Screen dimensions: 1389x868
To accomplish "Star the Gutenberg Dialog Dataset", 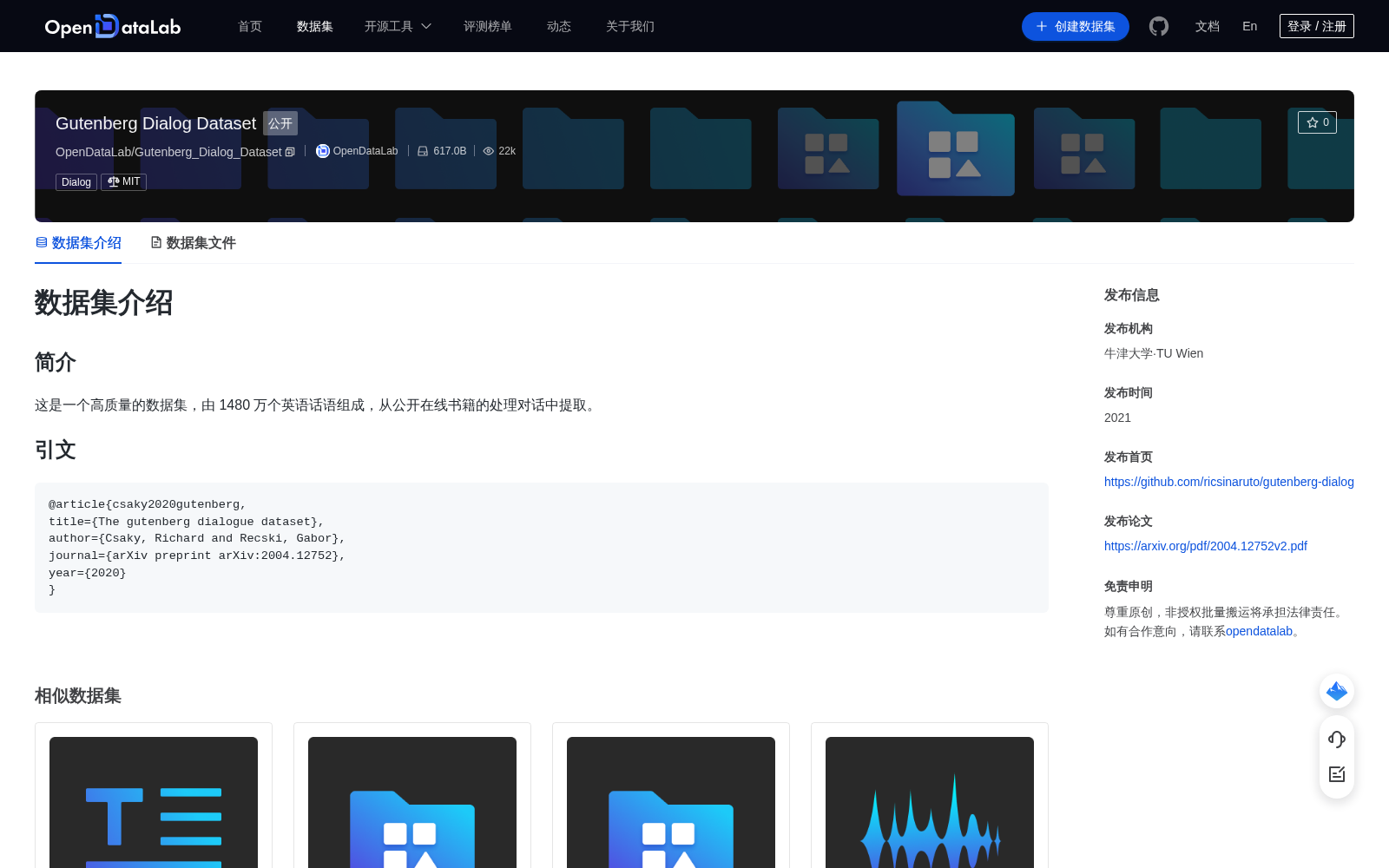I will [1317, 122].
